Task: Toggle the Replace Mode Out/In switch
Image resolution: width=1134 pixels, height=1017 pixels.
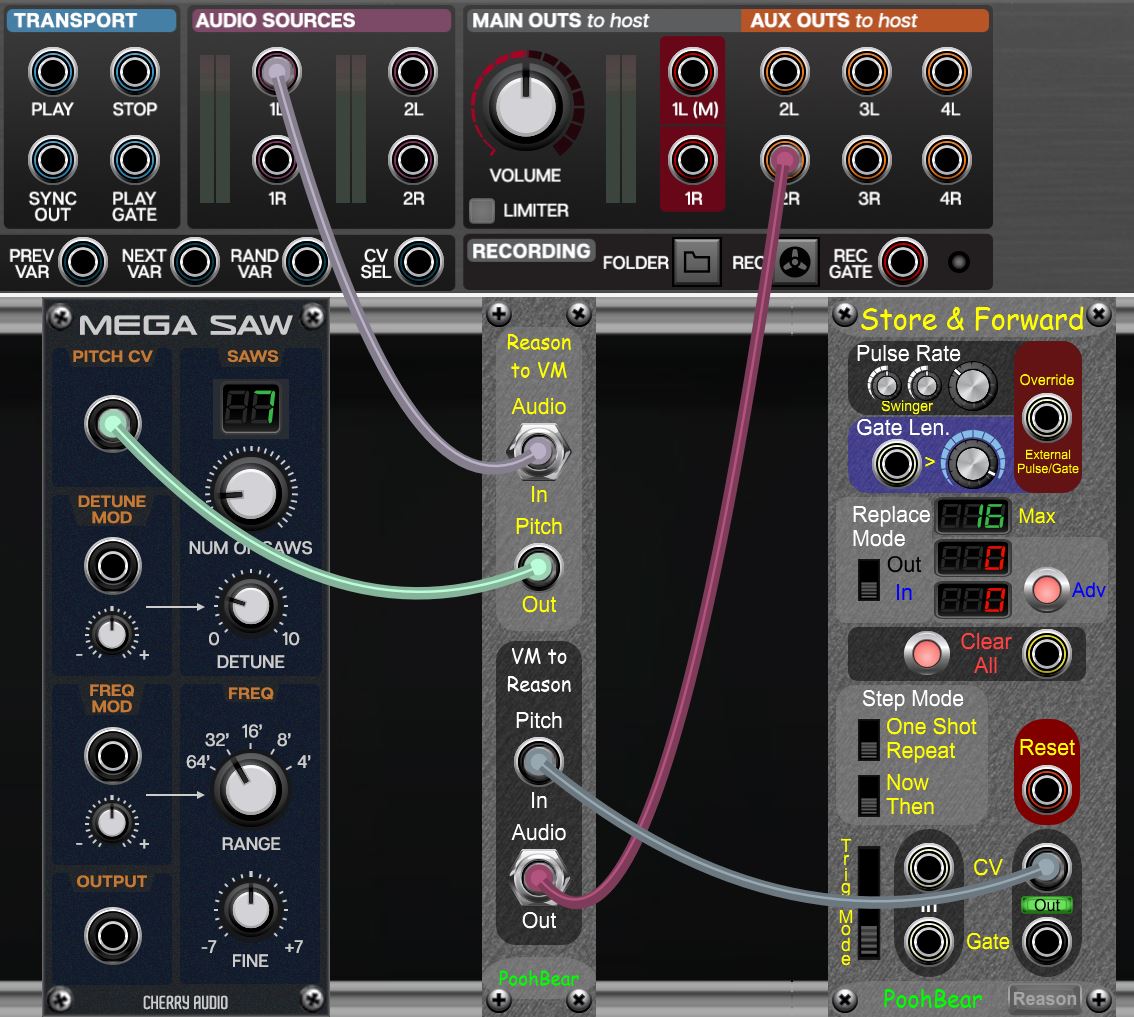Action: click(x=869, y=580)
